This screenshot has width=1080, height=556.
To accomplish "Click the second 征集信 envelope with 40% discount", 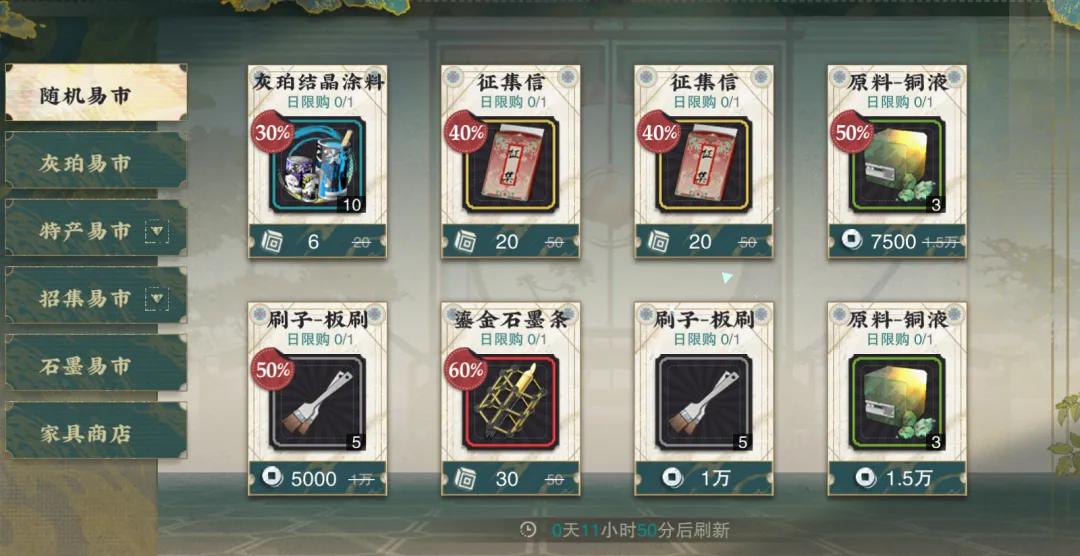I will click(x=703, y=165).
